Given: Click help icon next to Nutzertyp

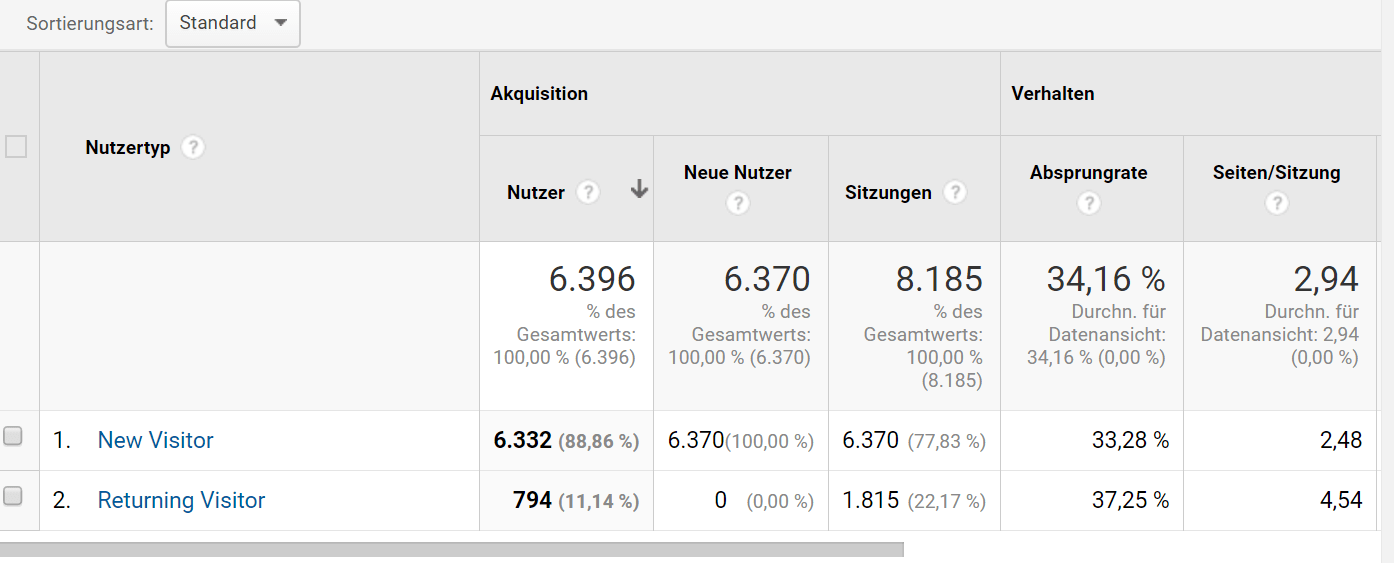Looking at the screenshot, I should click(x=194, y=147).
